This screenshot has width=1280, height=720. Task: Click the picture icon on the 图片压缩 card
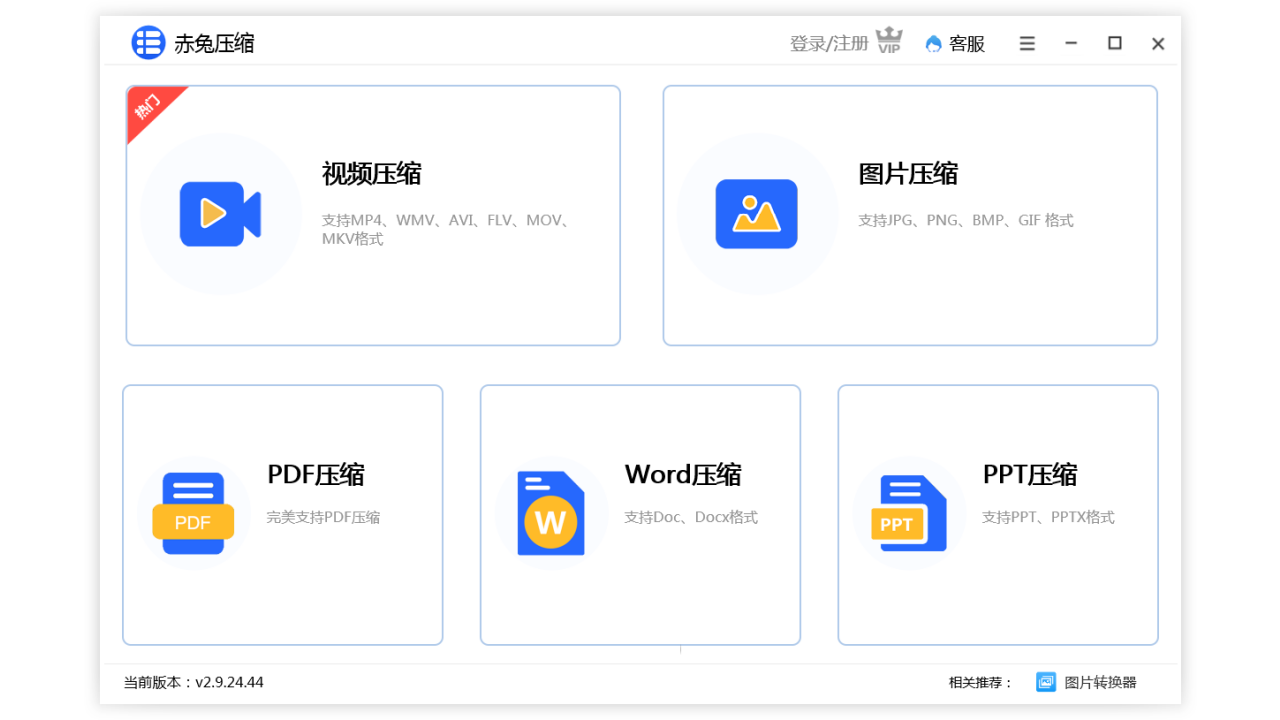(x=757, y=213)
